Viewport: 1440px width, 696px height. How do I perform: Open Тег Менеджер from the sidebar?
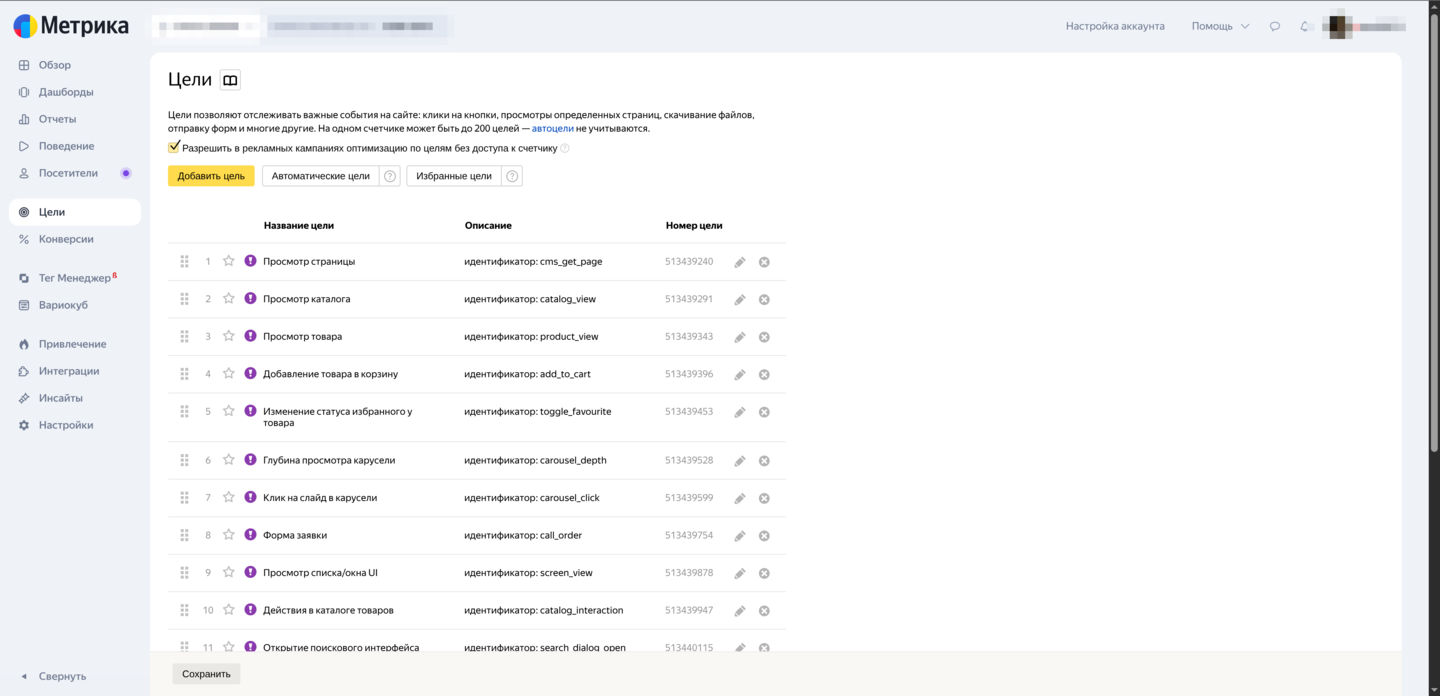74,278
